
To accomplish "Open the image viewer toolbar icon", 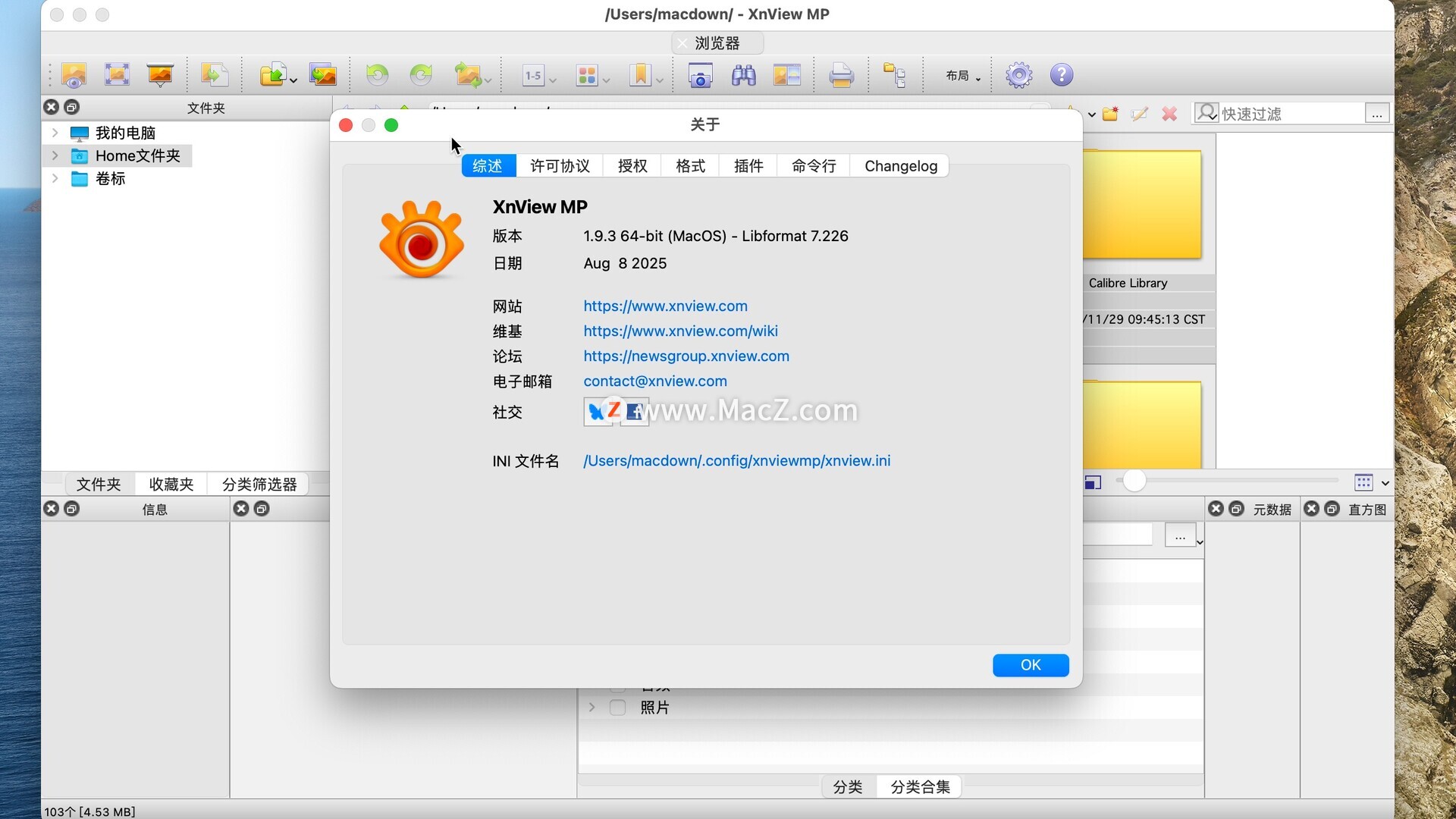I will click(74, 75).
